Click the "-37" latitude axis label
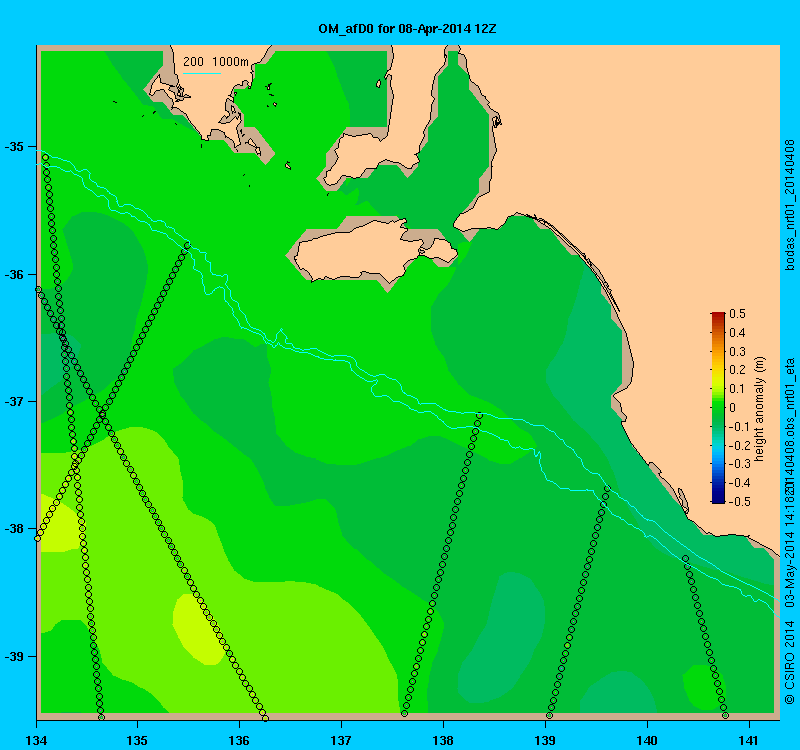Image resolution: width=800 pixels, height=750 pixels. coord(14,402)
